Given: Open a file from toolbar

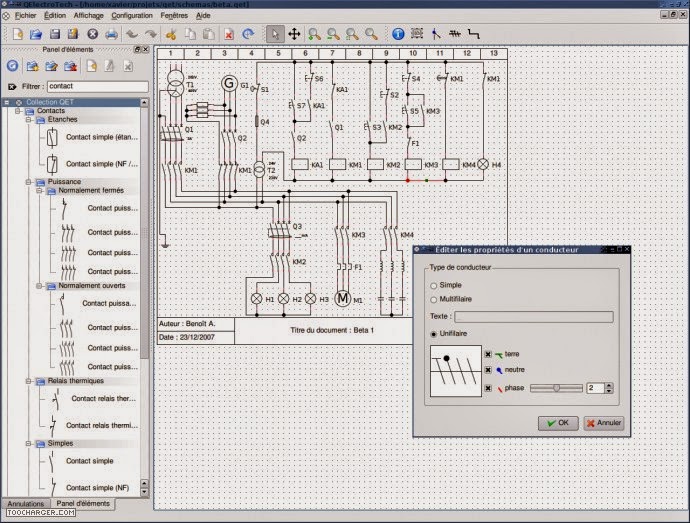Looking at the screenshot, I should 36,34.
